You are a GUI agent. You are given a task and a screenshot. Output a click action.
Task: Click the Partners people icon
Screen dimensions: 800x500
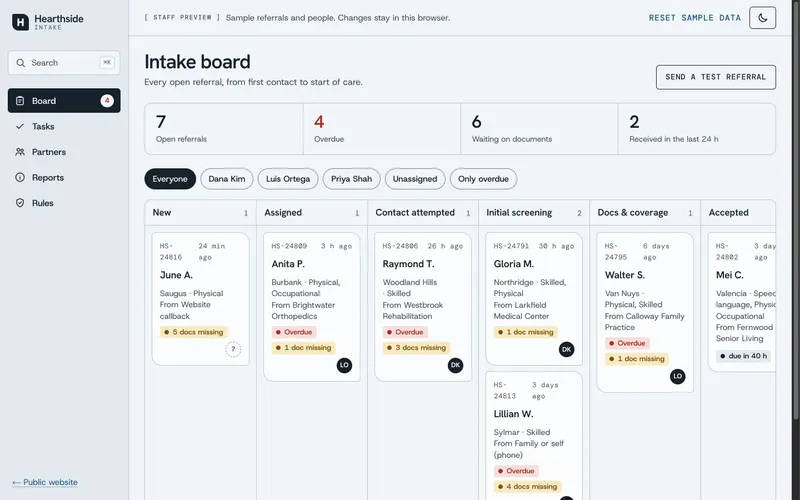20,152
